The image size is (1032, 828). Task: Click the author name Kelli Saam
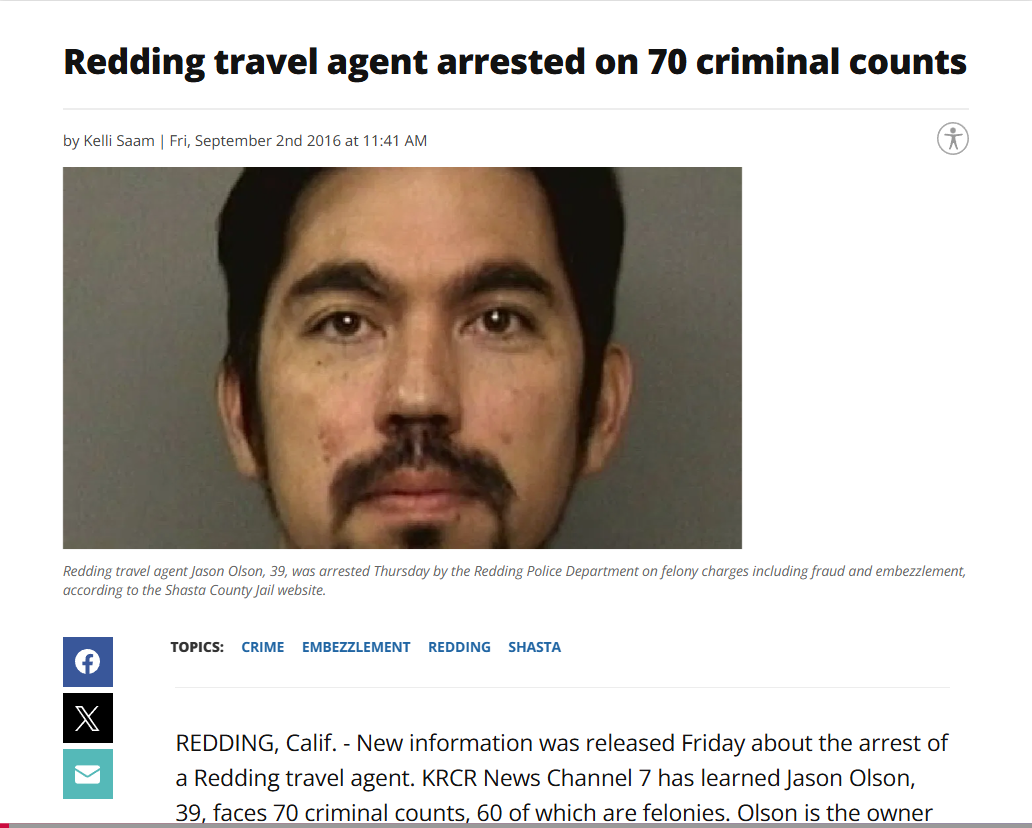click(118, 141)
